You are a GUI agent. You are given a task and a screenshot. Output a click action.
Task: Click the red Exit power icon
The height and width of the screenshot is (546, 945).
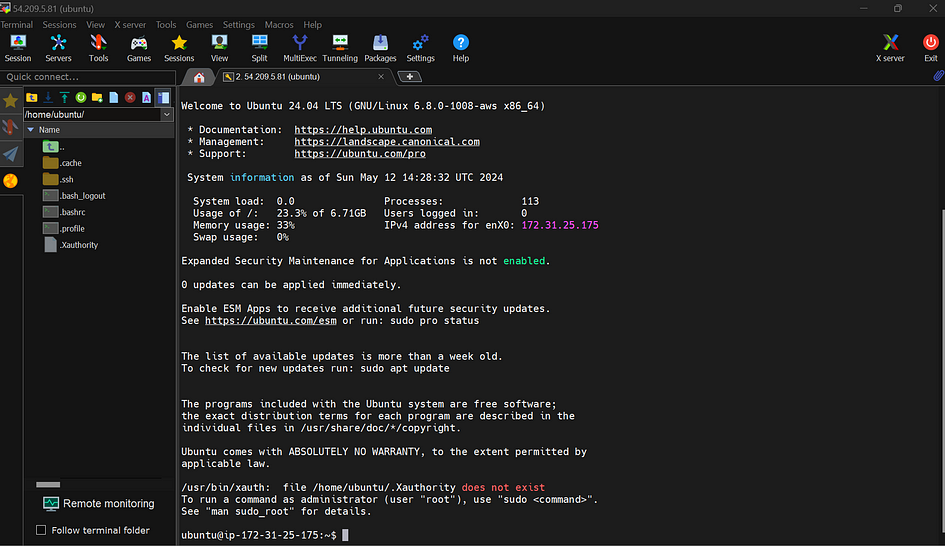[x=931, y=48]
